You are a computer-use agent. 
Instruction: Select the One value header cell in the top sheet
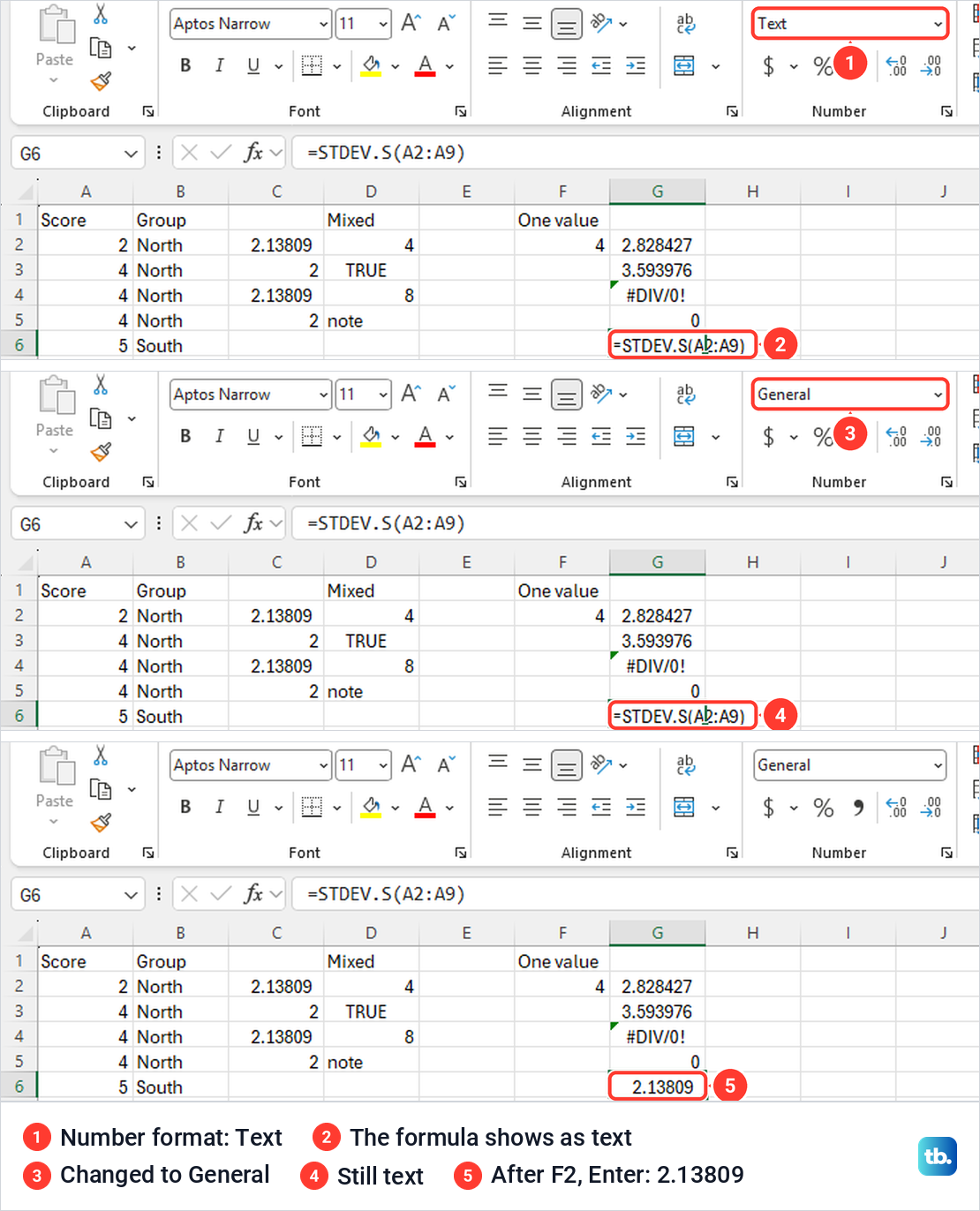[x=562, y=220]
